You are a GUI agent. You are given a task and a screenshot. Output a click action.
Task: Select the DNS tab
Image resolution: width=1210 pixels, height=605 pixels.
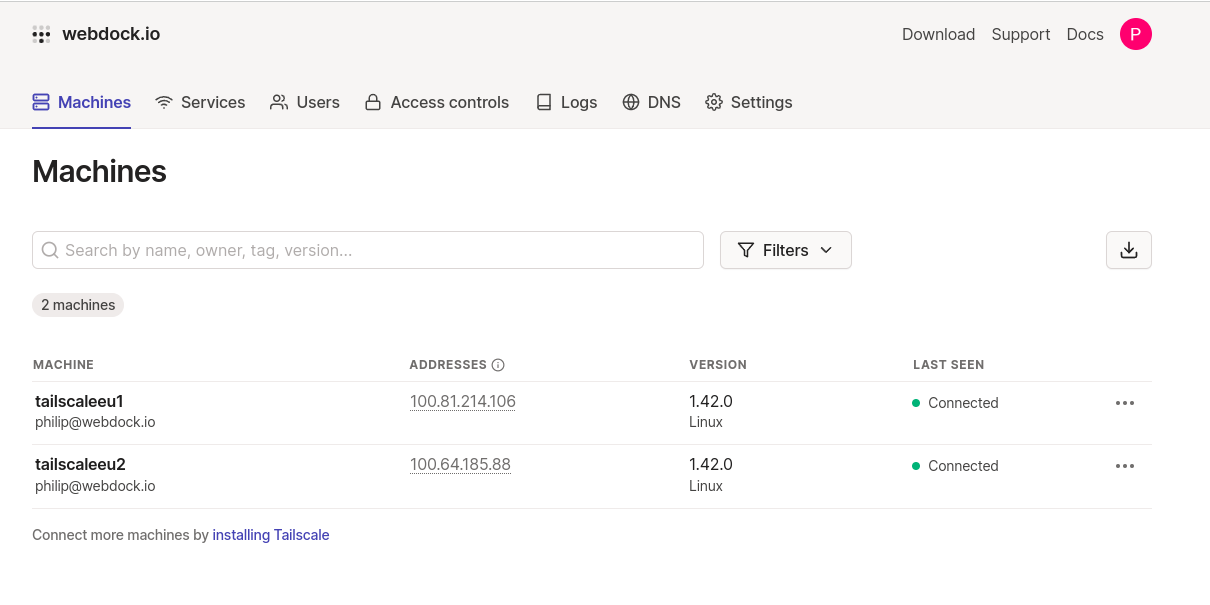(651, 102)
